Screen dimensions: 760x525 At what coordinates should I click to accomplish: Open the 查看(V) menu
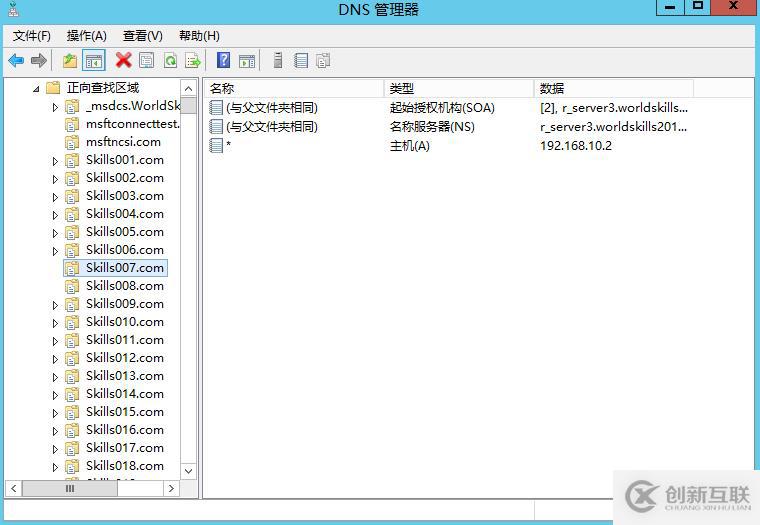coord(142,36)
